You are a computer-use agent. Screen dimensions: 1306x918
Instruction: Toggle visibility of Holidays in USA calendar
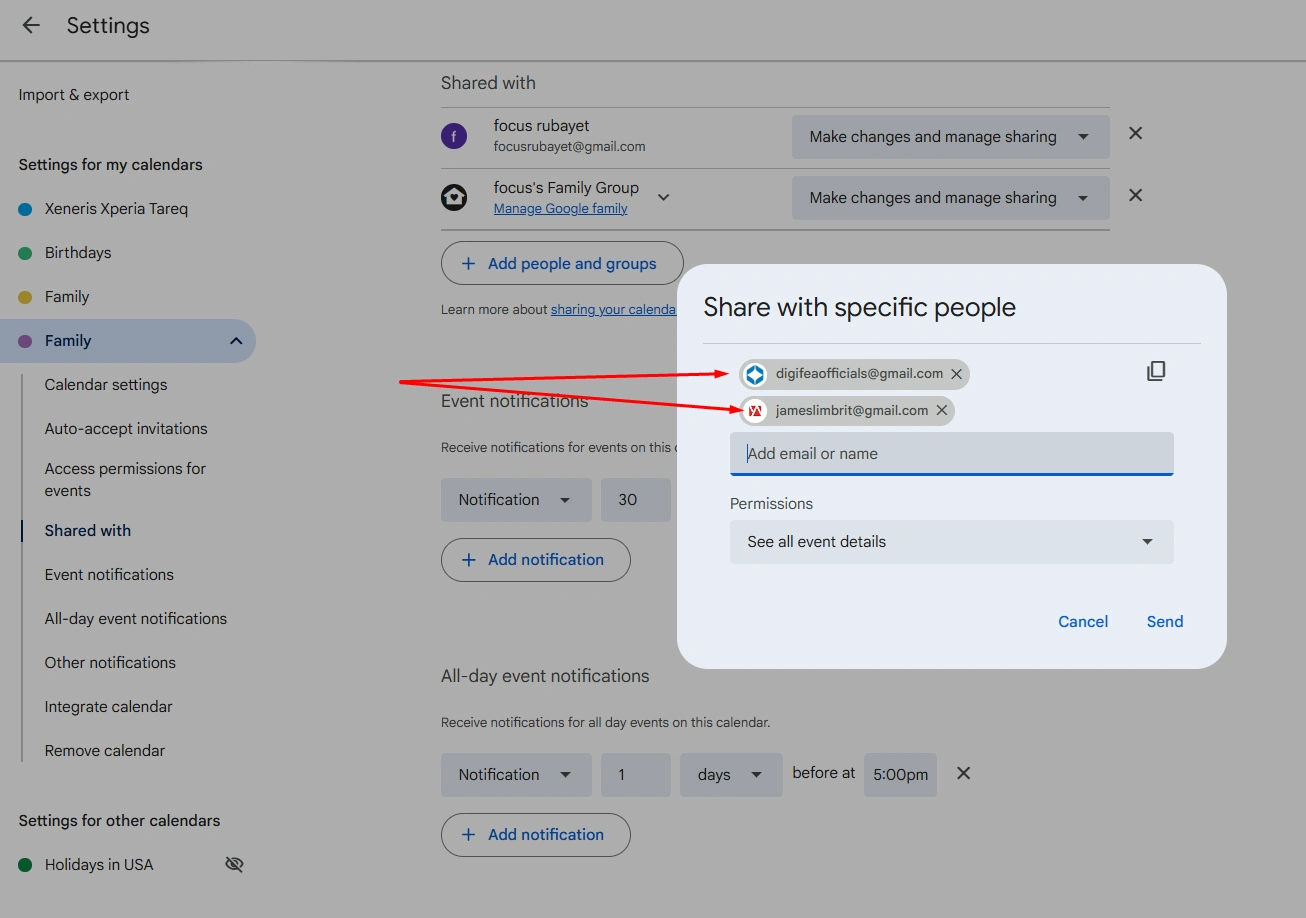click(x=234, y=865)
